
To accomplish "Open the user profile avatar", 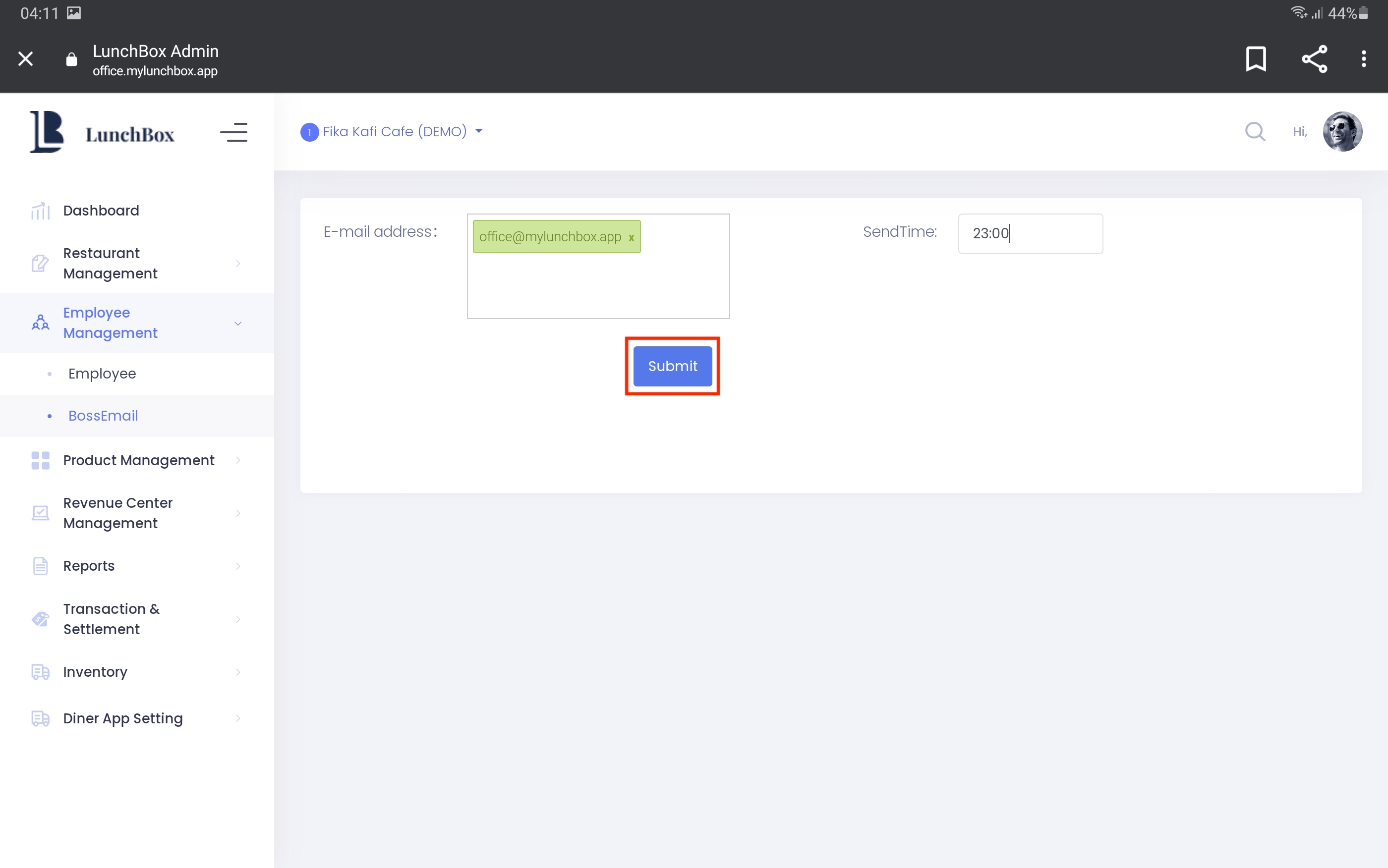I will coord(1342,131).
